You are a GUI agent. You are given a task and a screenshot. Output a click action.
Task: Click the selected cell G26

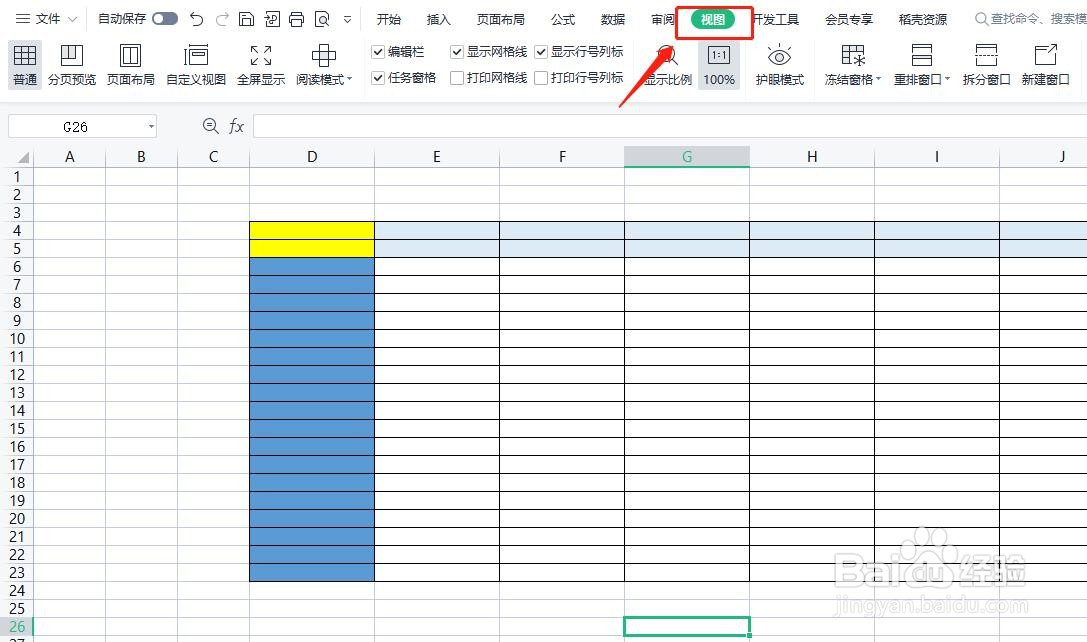[x=687, y=627]
